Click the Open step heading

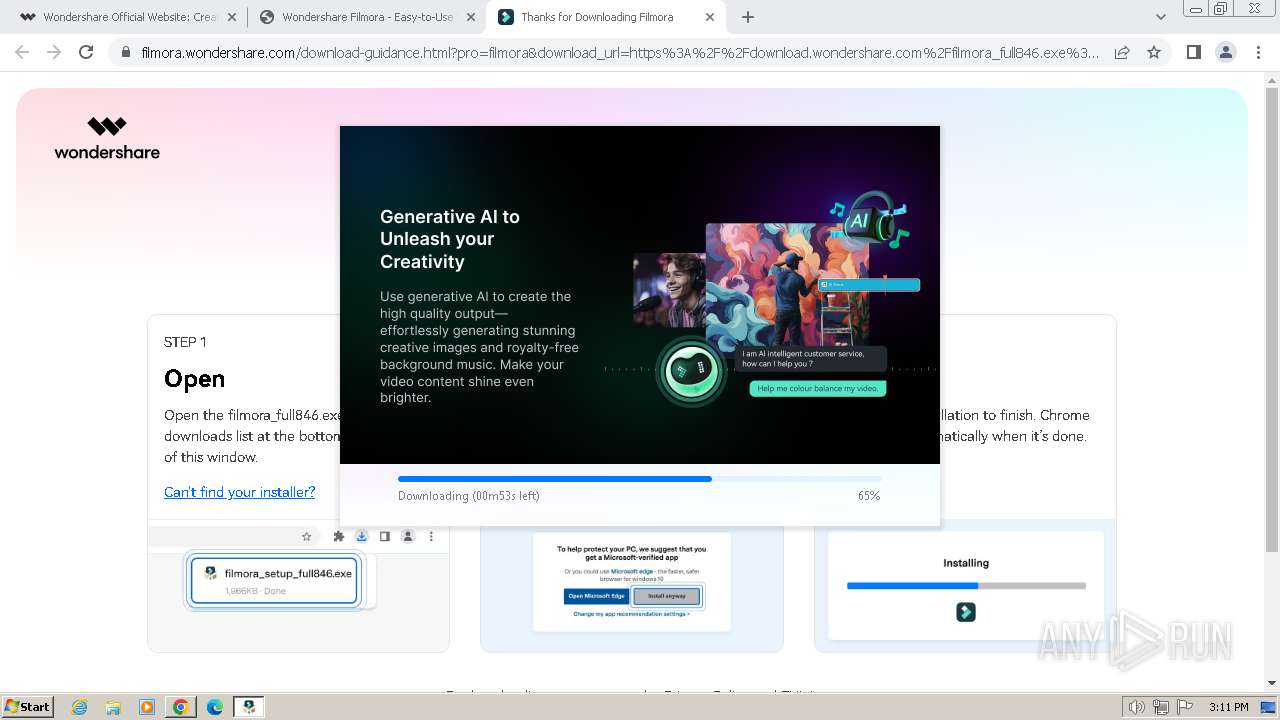pos(194,379)
